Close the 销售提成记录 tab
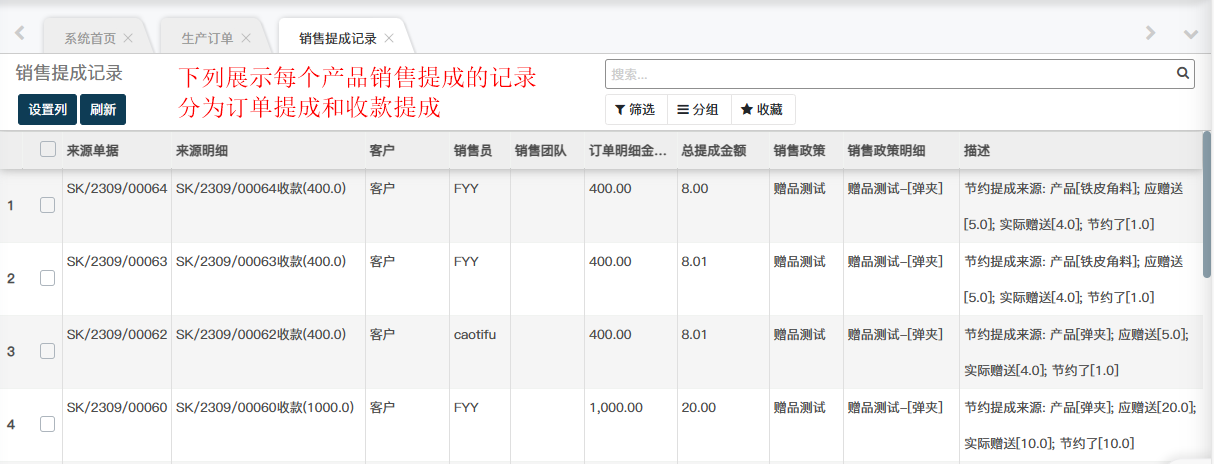Viewport: 1214px width, 464px height. click(389, 38)
